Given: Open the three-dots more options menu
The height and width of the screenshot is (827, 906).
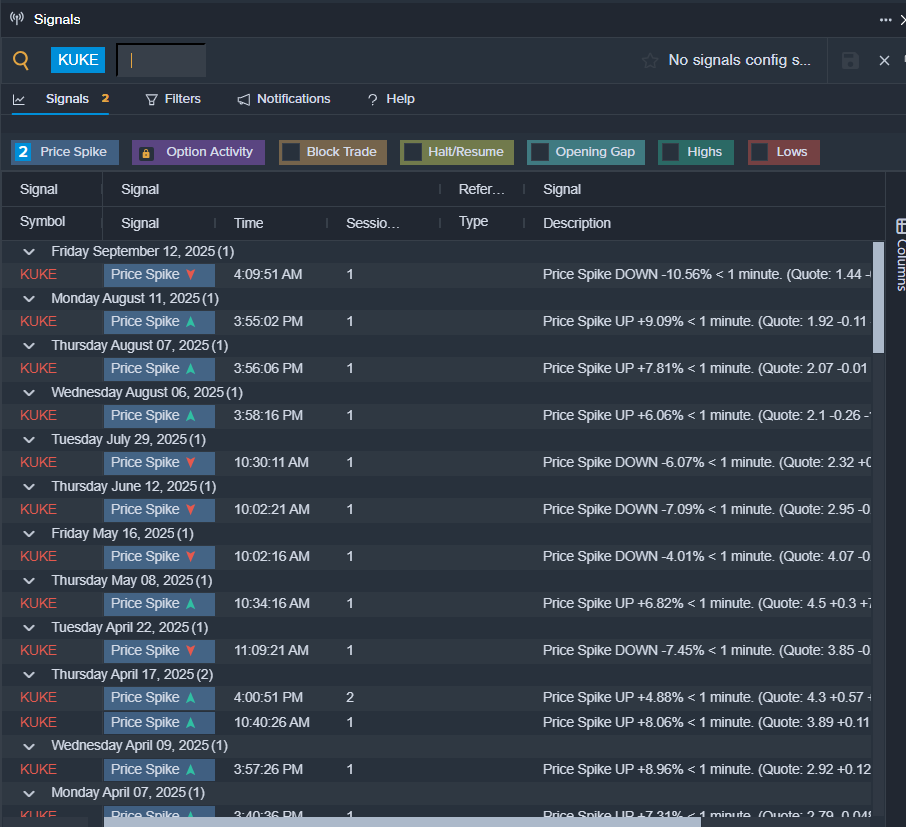Looking at the screenshot, I should (885, 19).
